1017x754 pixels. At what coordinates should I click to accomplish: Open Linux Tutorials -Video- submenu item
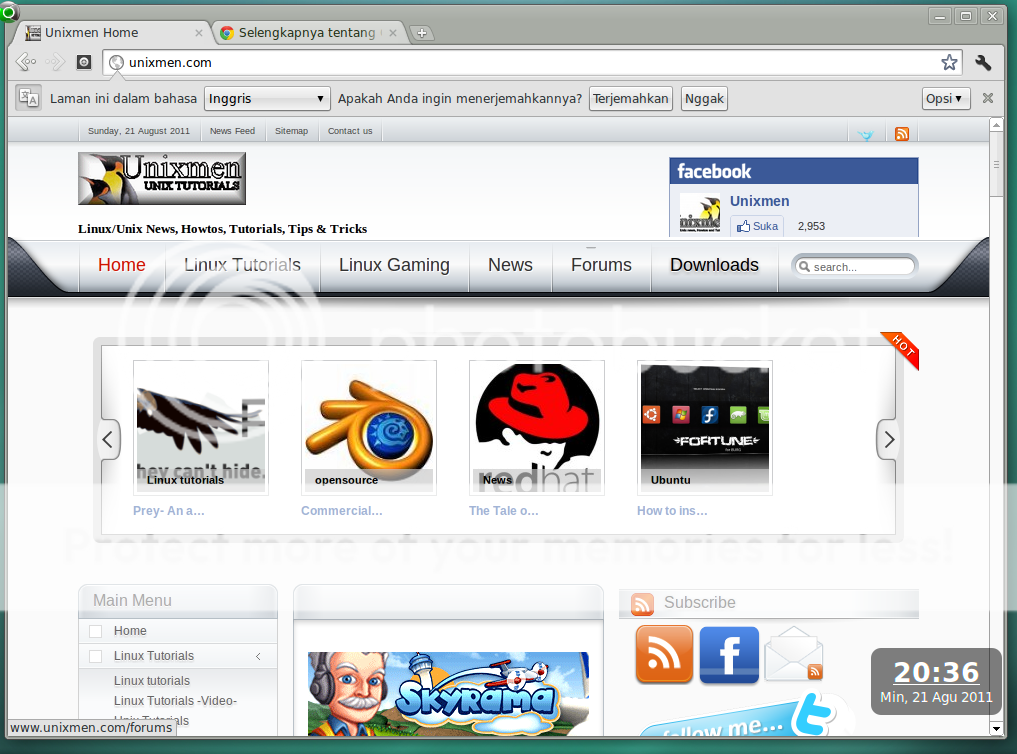(x=175, y=701)
